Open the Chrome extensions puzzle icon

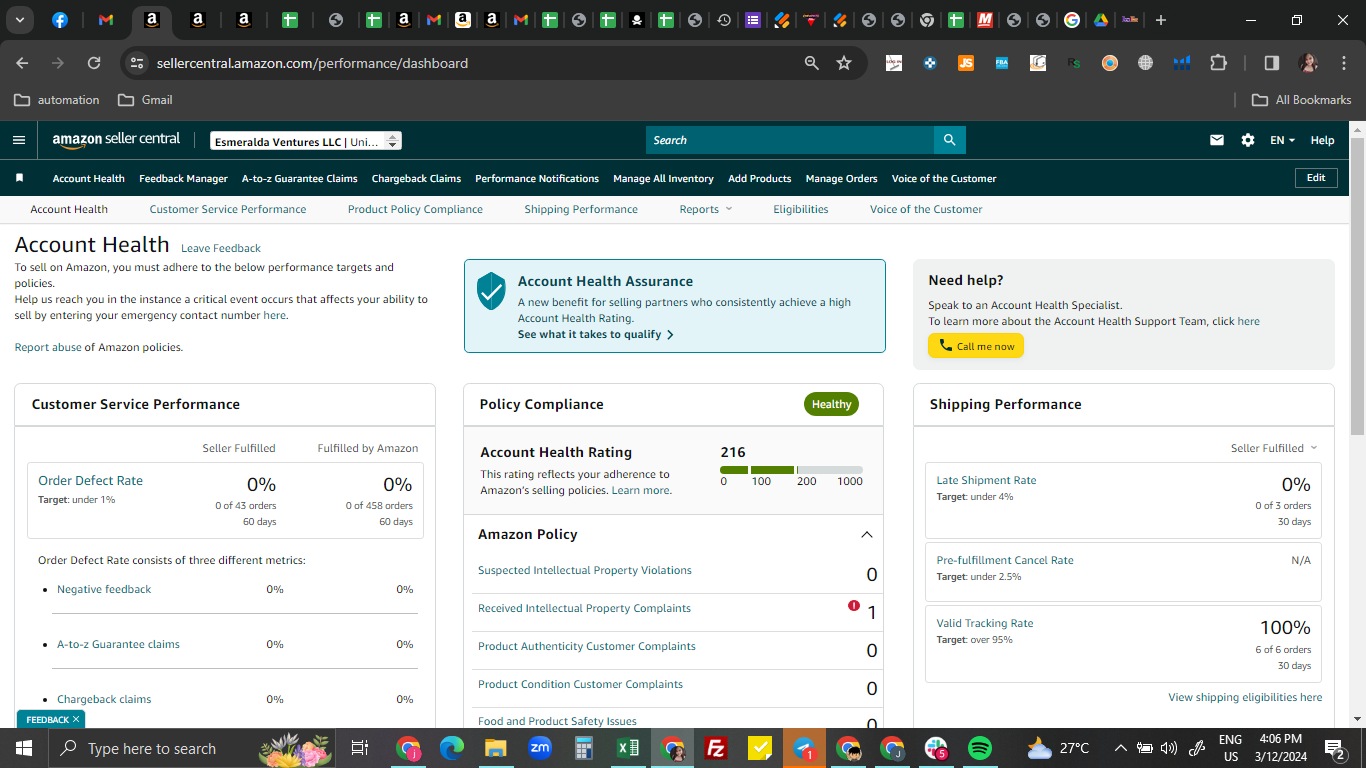coord(1218,63)
